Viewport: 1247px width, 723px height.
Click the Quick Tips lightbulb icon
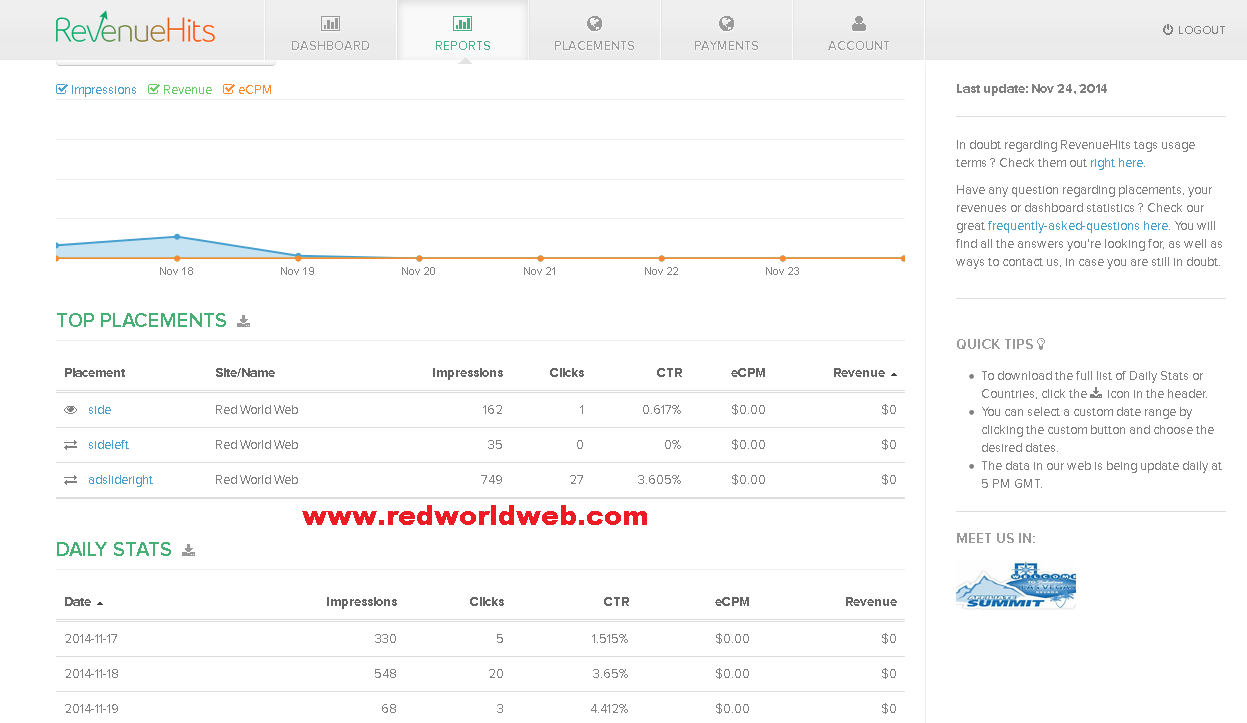click(x=1041, y=344)
